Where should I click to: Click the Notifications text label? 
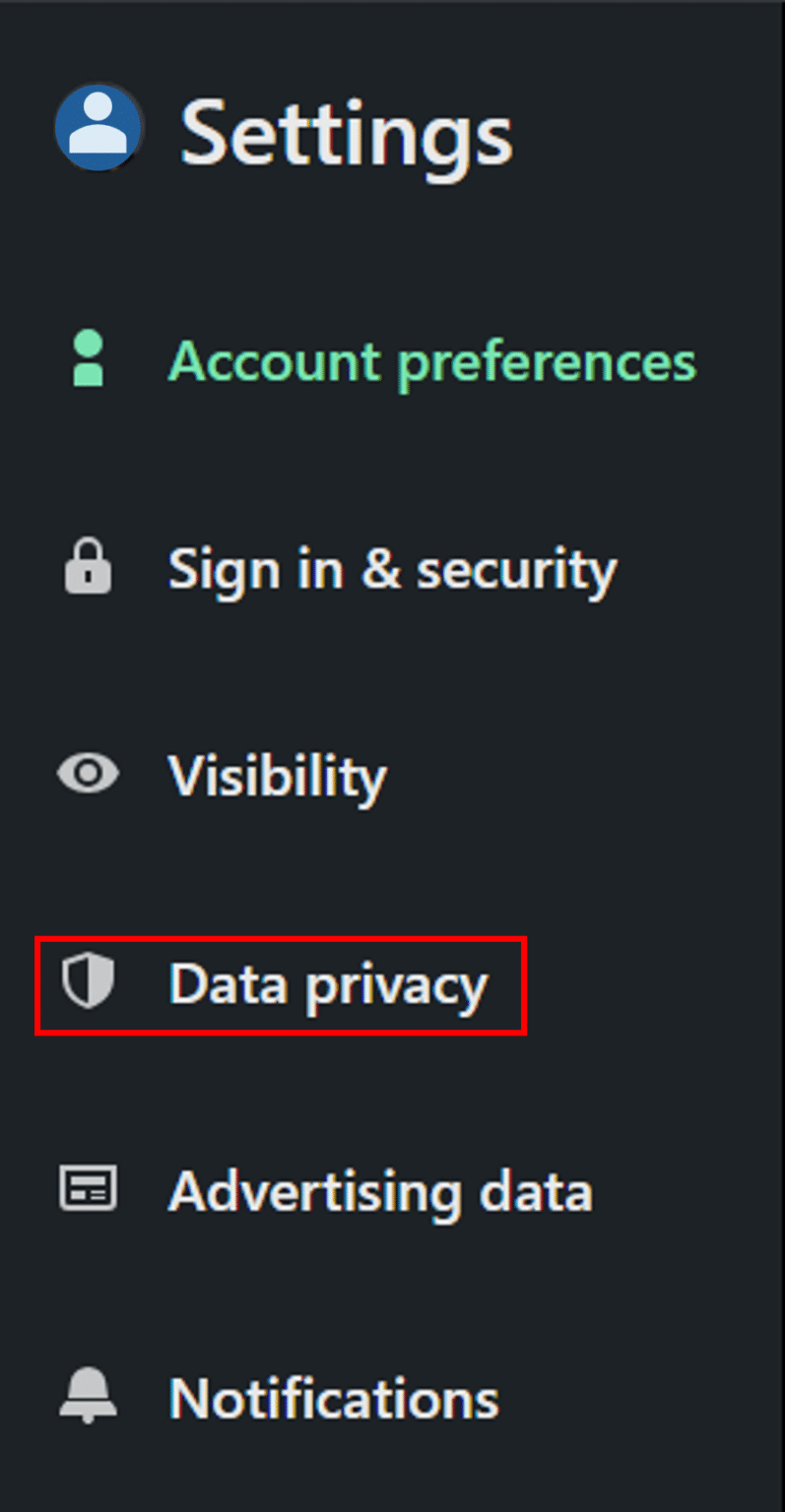334,1399
